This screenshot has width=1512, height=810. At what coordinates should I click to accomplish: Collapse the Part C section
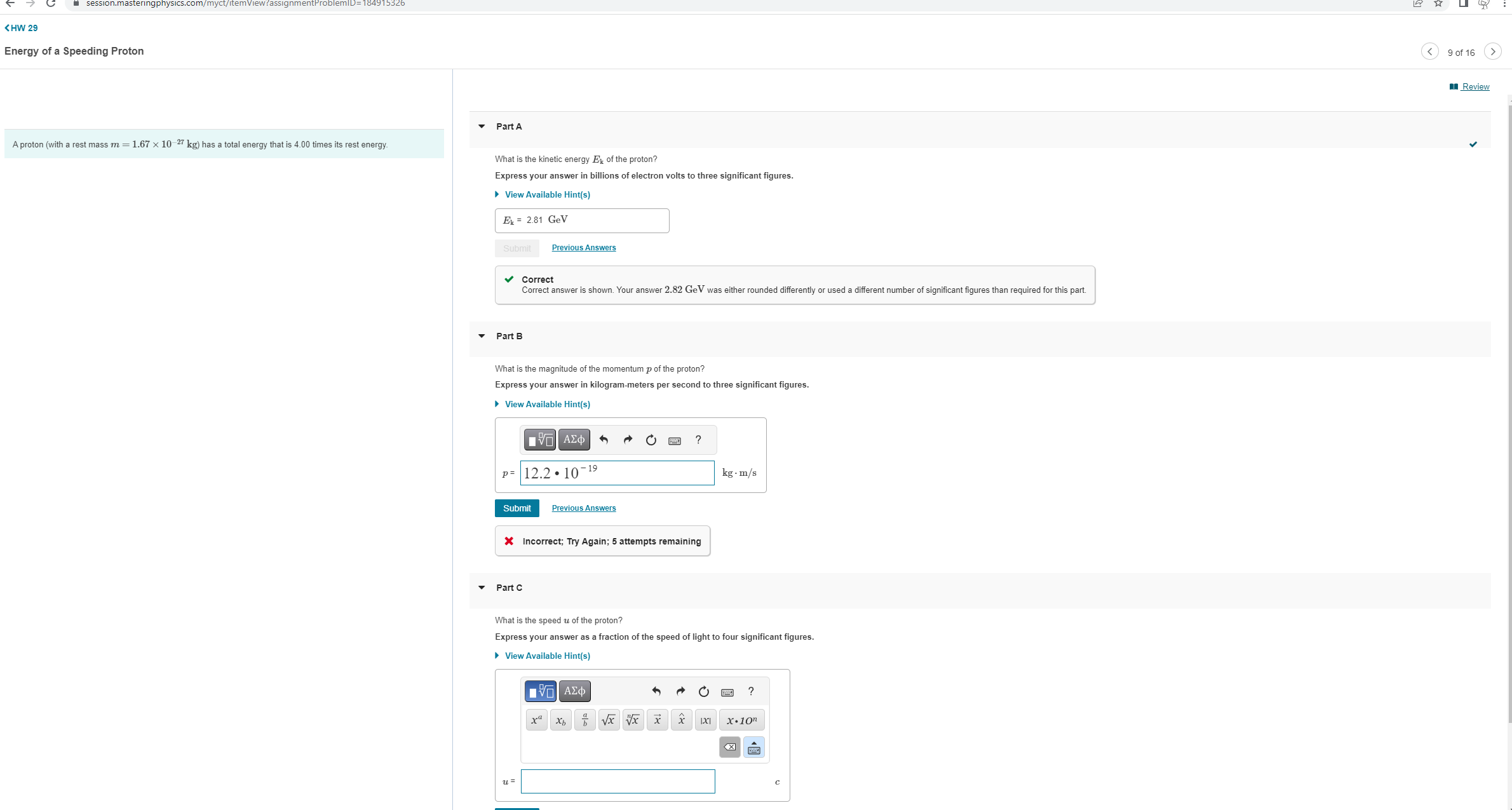point(482,588)
